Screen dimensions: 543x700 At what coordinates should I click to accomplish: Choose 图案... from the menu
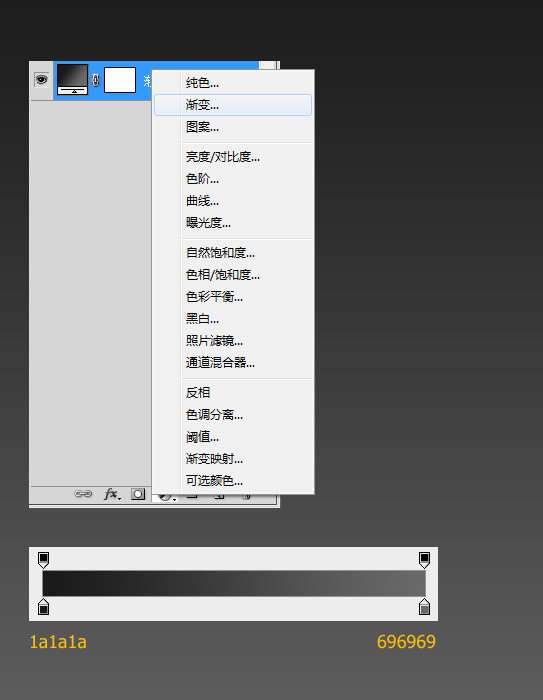tap(233, 127)
